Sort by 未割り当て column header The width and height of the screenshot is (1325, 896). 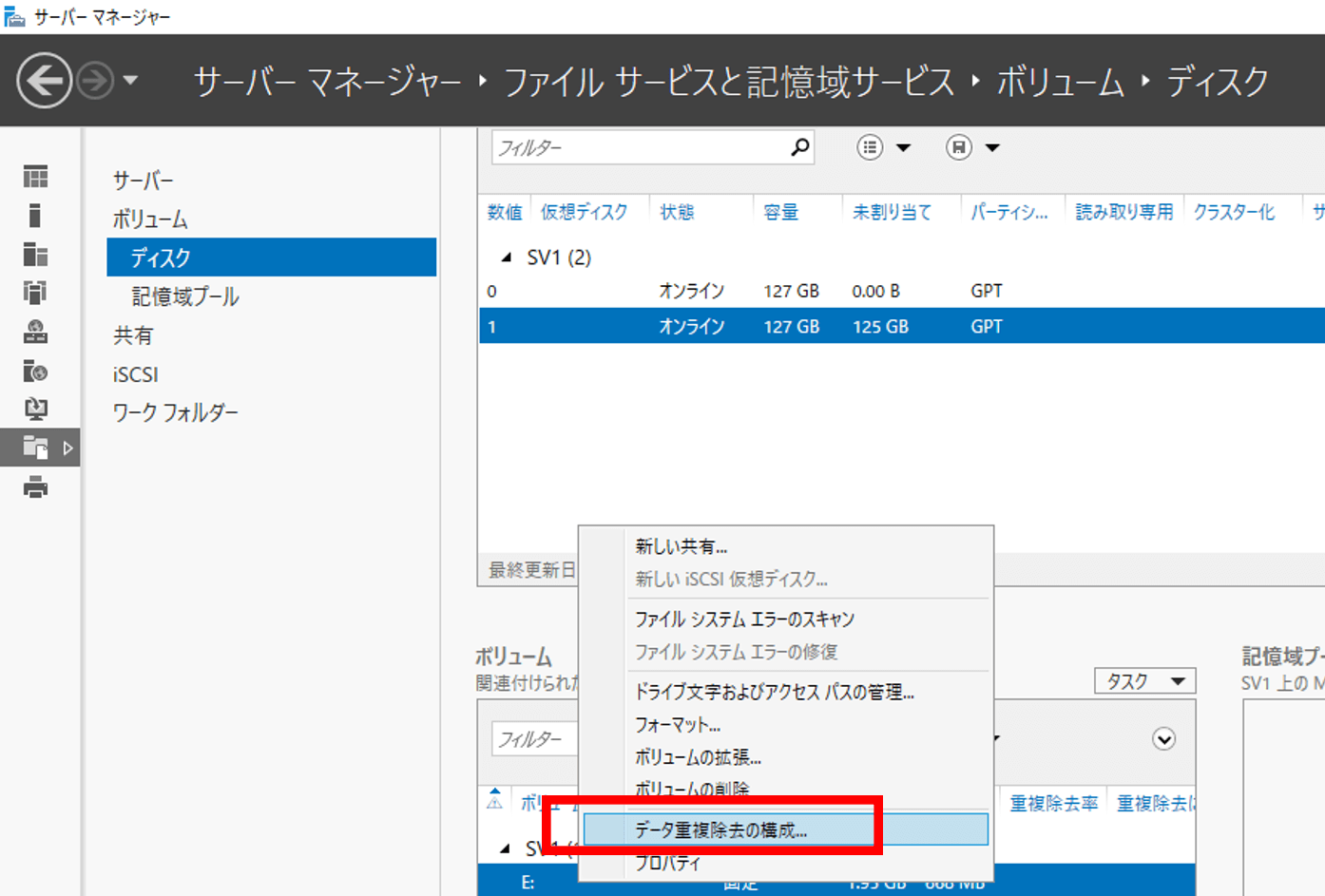pyautogui.click(x=892, y=212)
